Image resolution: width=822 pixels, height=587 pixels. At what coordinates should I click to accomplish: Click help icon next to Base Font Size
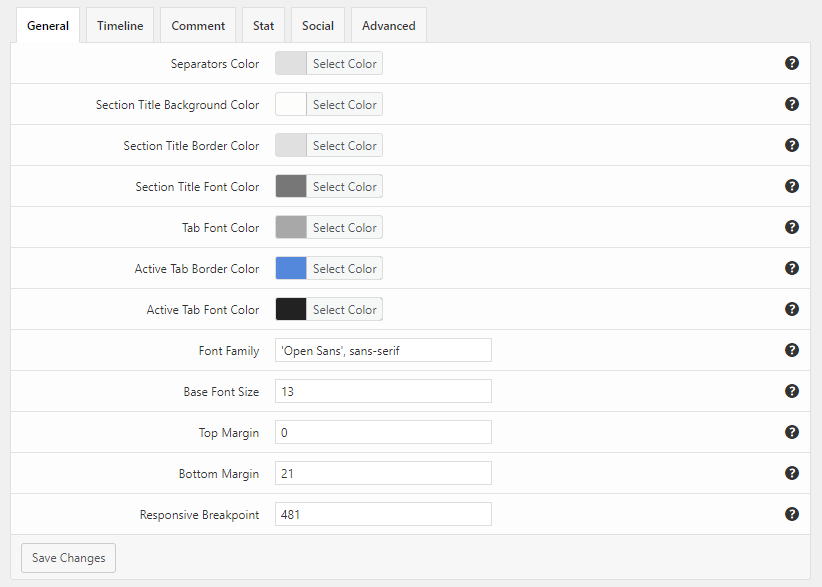(x=792, y=391)
